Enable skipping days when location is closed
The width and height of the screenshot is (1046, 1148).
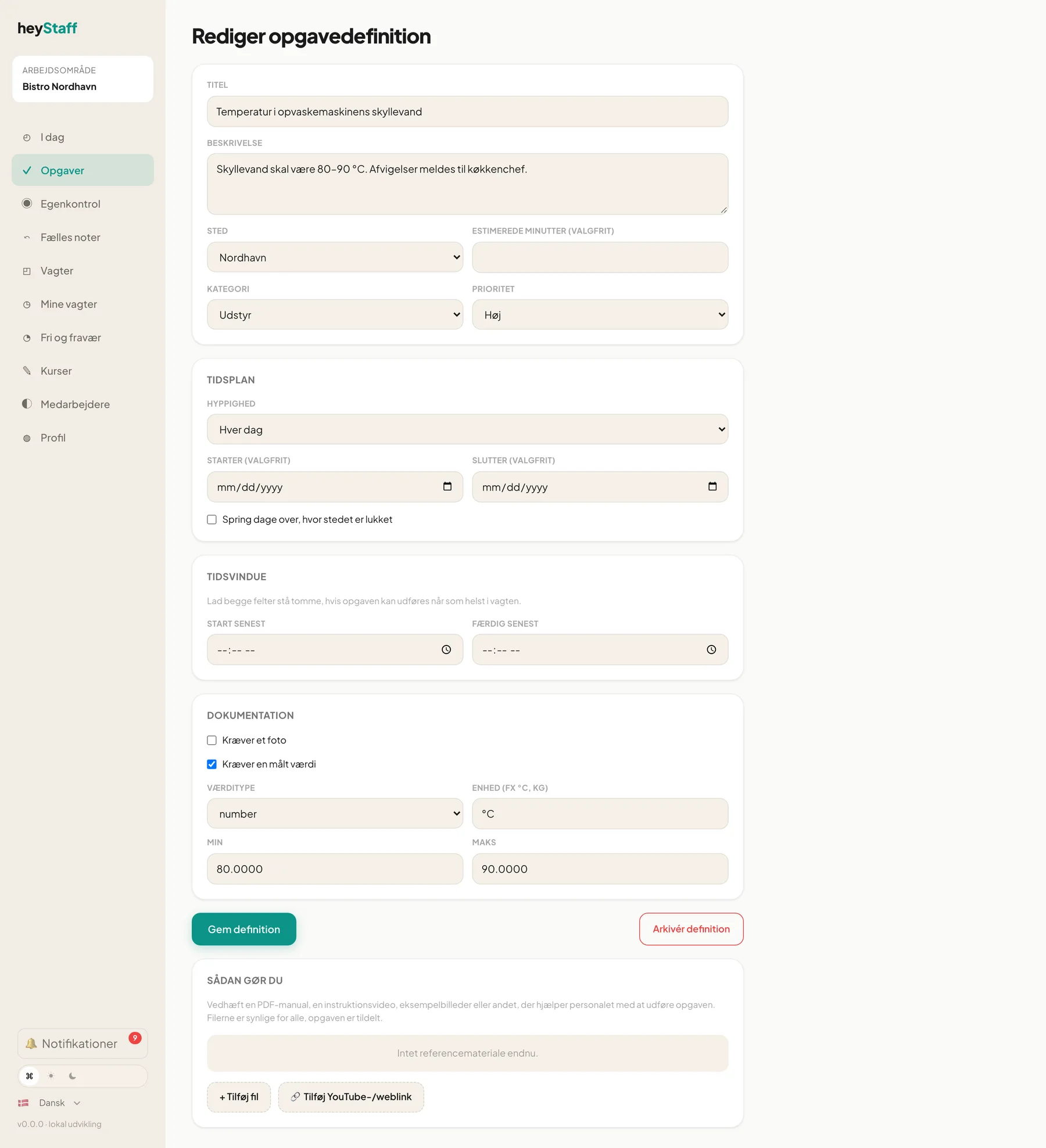[x=212, y=519]
